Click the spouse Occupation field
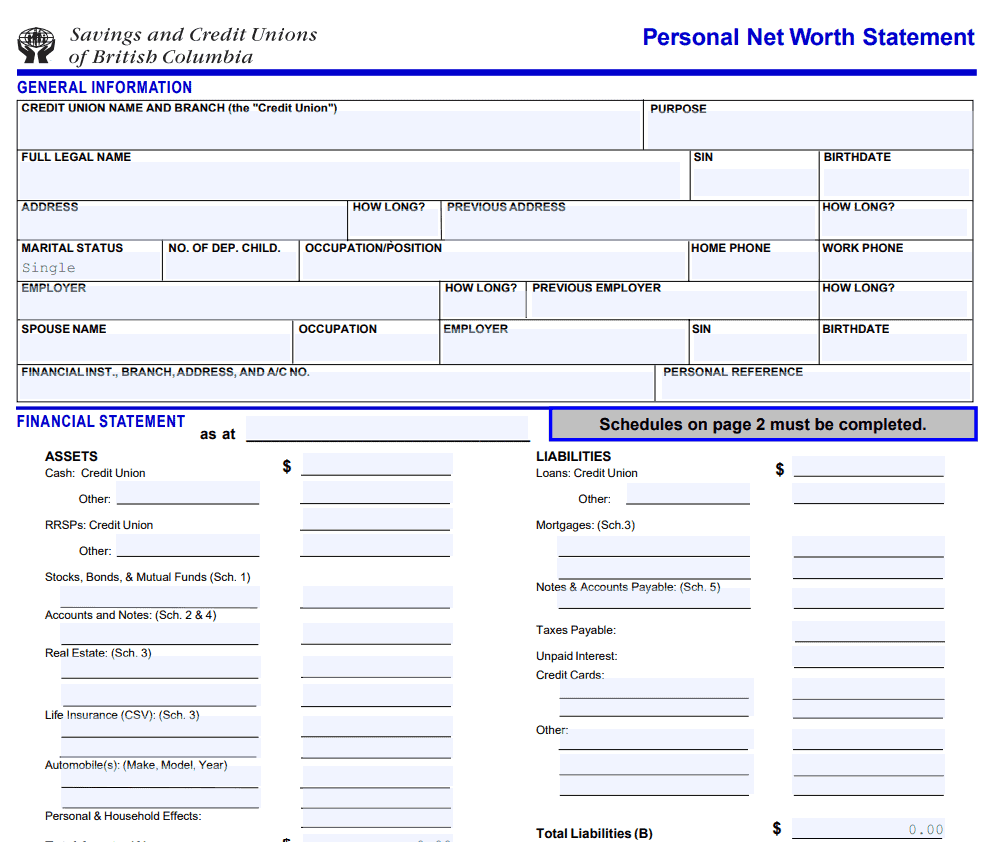998x842 pixels. 367,349
